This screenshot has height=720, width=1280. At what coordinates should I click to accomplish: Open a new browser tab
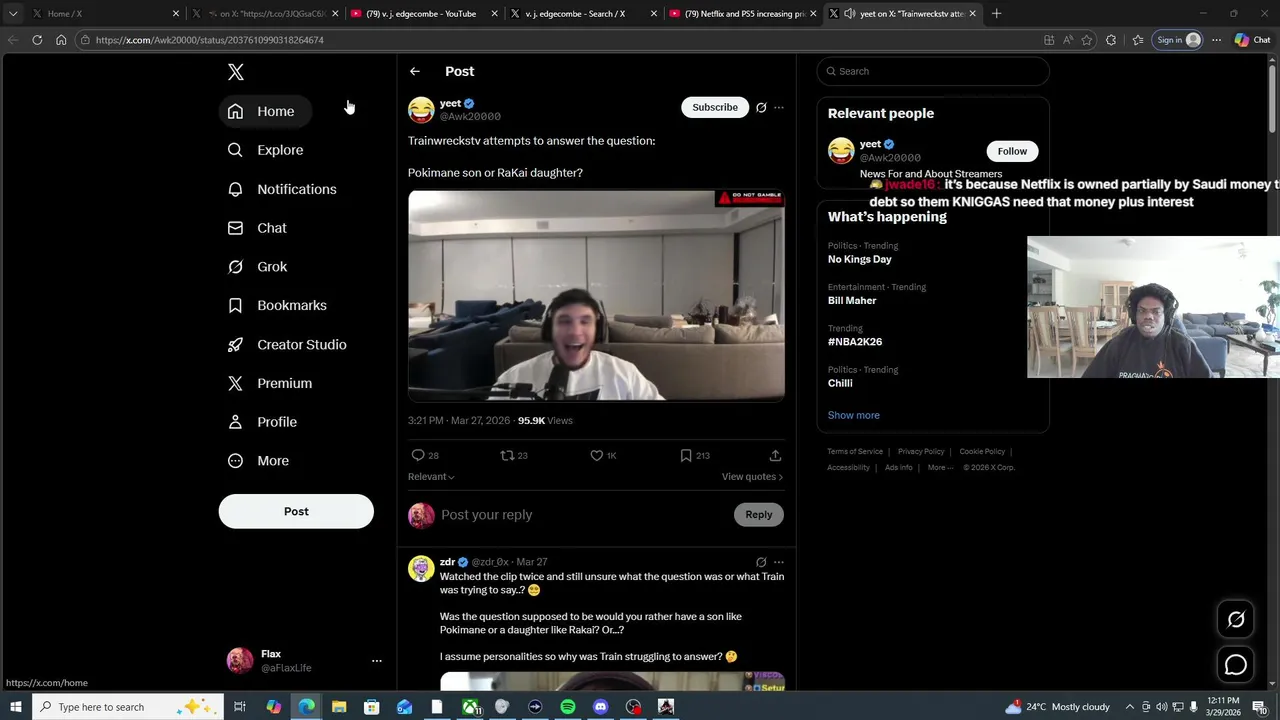click(x=996, y=14)
